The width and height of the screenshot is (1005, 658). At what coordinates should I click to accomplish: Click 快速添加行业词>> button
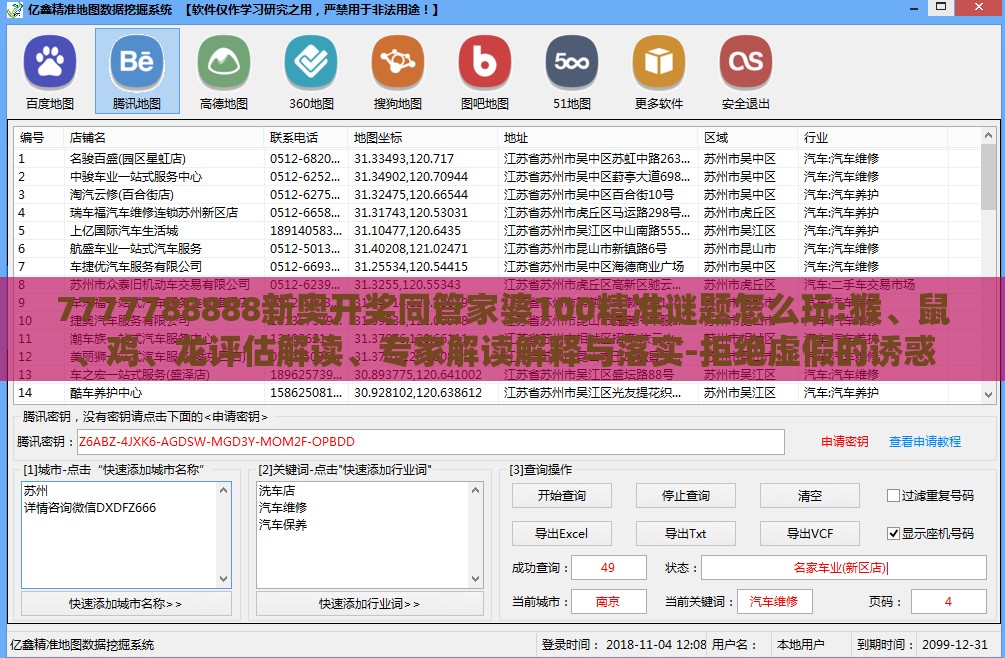(370, 604)
